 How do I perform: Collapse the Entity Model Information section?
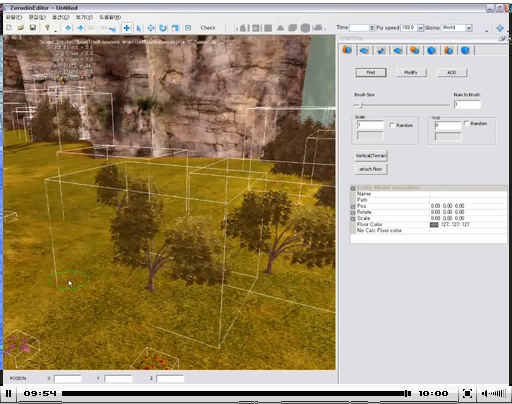pyautogui.click(x=353, y=188)
